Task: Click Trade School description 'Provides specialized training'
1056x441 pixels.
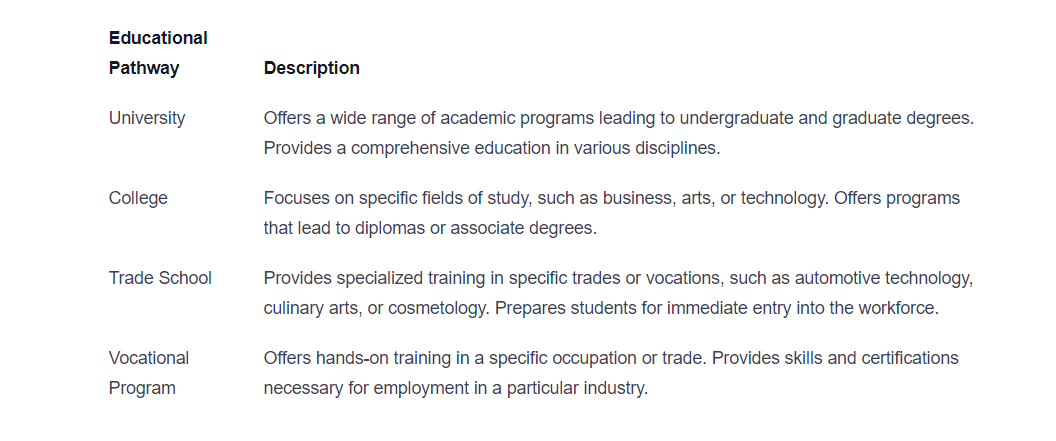Action: pyautogui.click(x=618, y=278)
